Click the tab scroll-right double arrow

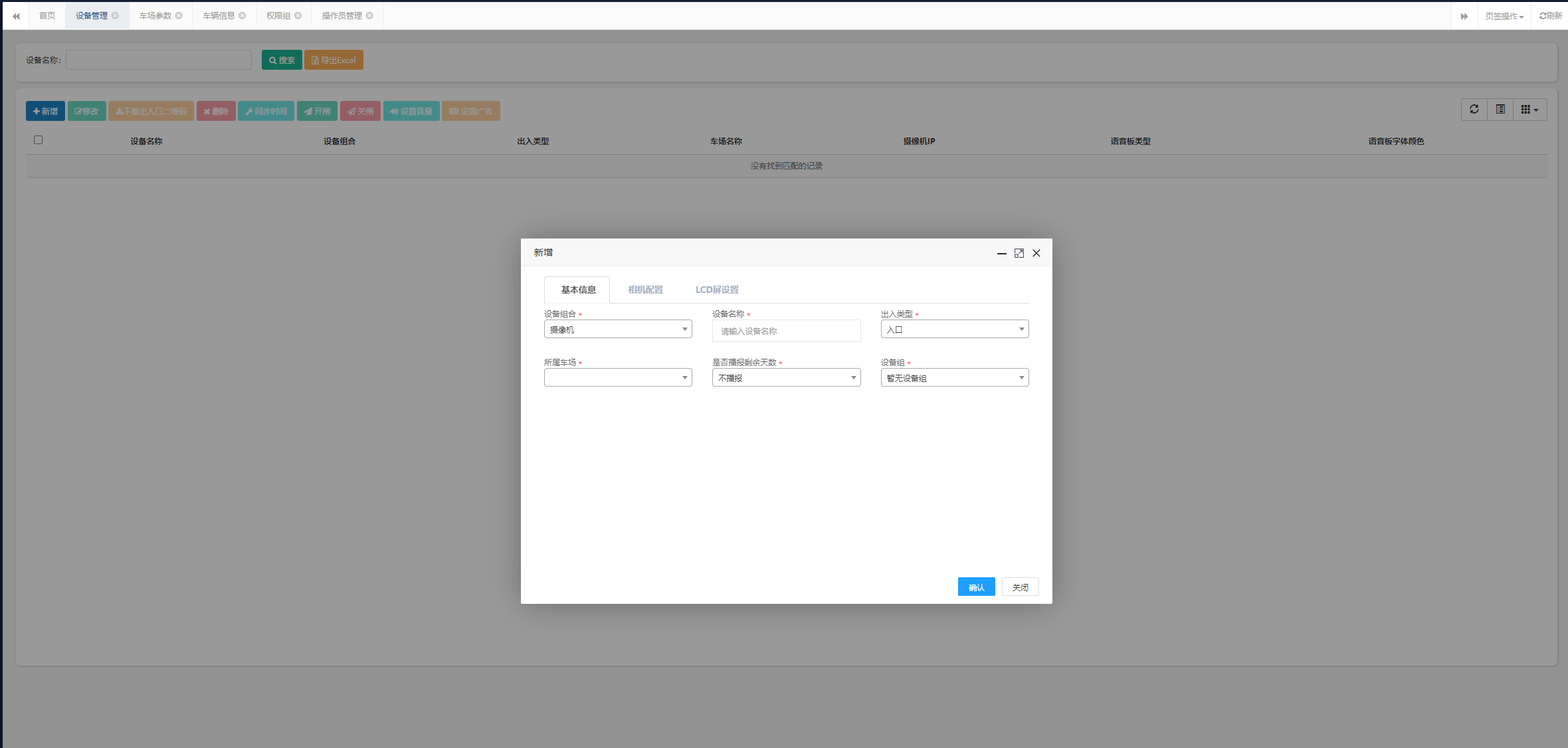point(1464,16)
